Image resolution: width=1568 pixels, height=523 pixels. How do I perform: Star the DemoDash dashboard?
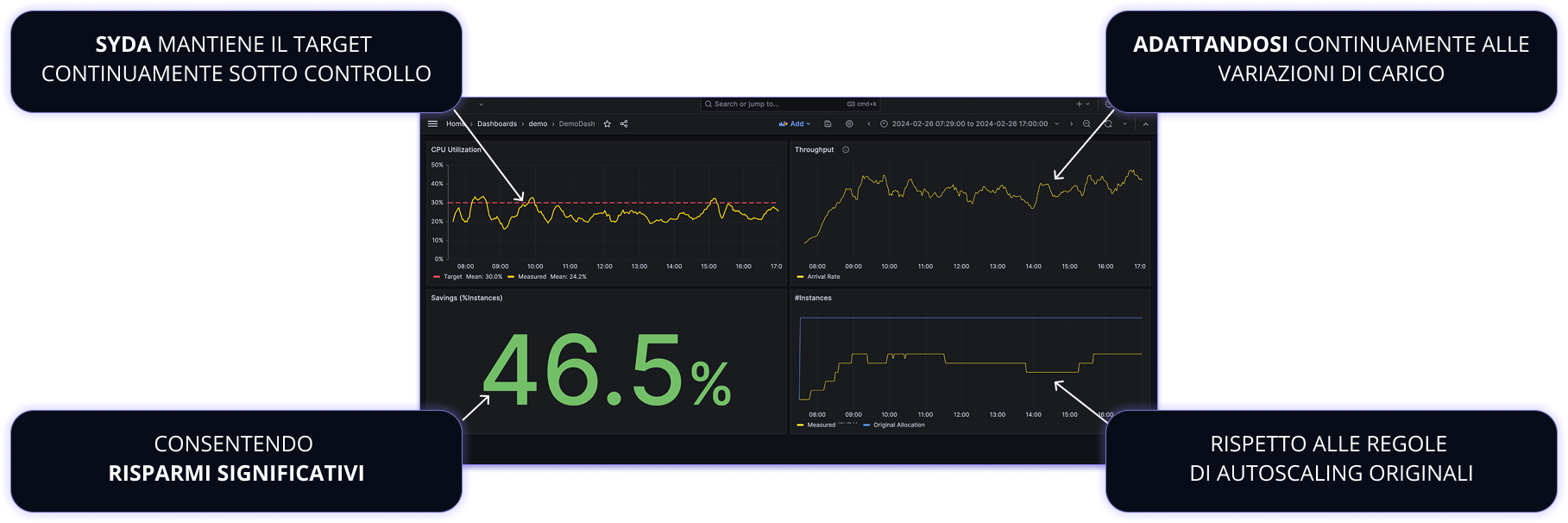[x=608, y=124]
